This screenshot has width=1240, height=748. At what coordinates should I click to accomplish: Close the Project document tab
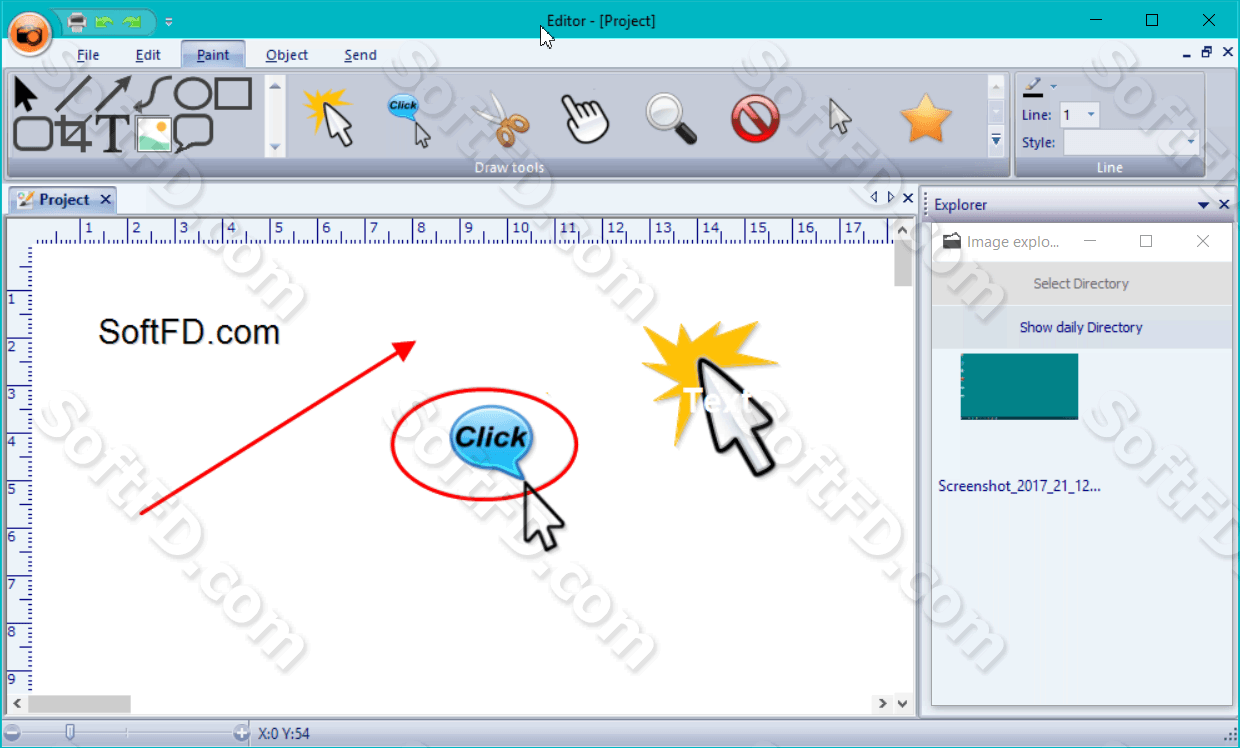tap(105, 200)
